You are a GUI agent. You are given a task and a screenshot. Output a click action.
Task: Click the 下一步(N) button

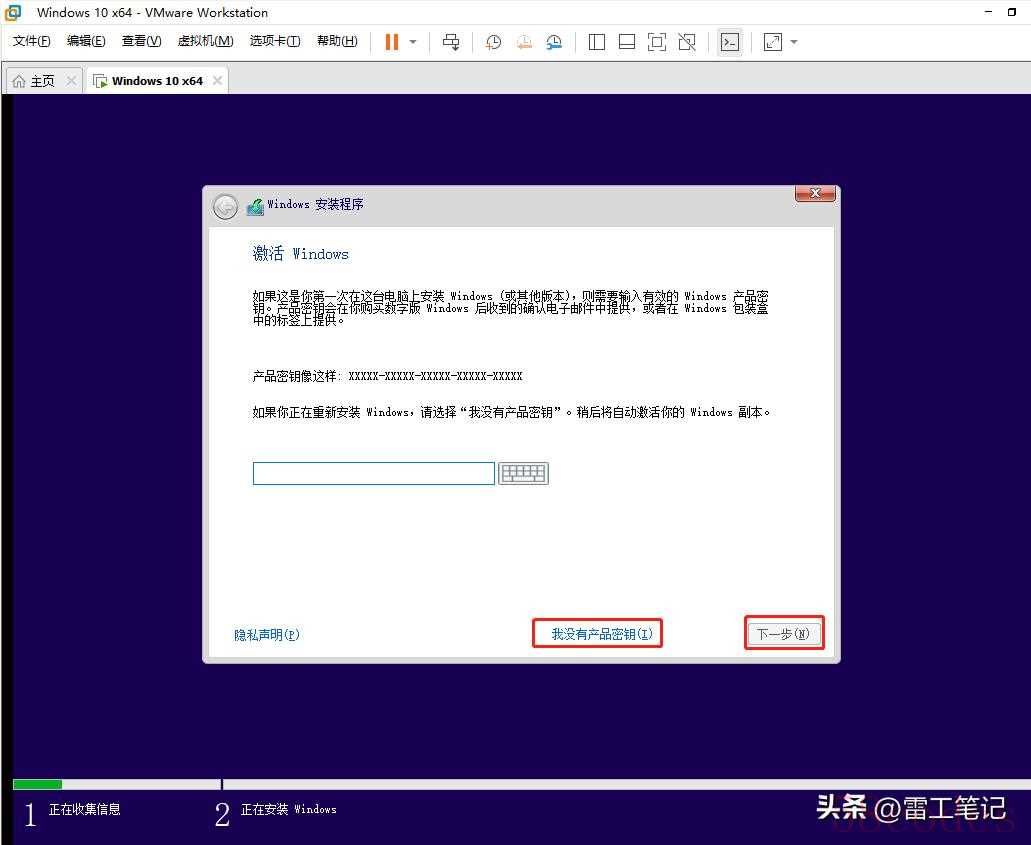(x=783, y=634)
